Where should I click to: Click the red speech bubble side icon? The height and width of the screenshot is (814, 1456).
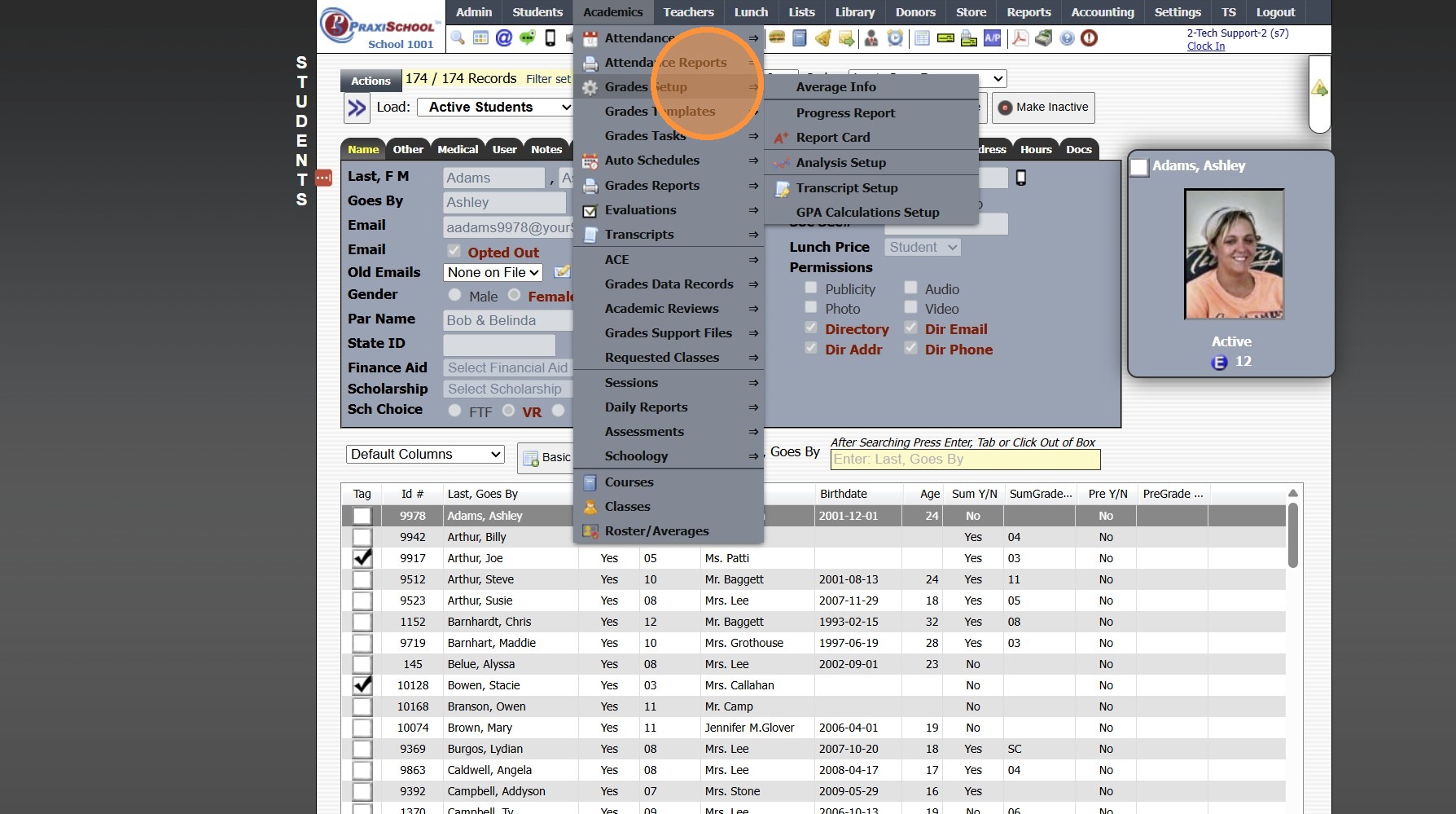click(x=323, y=178)
